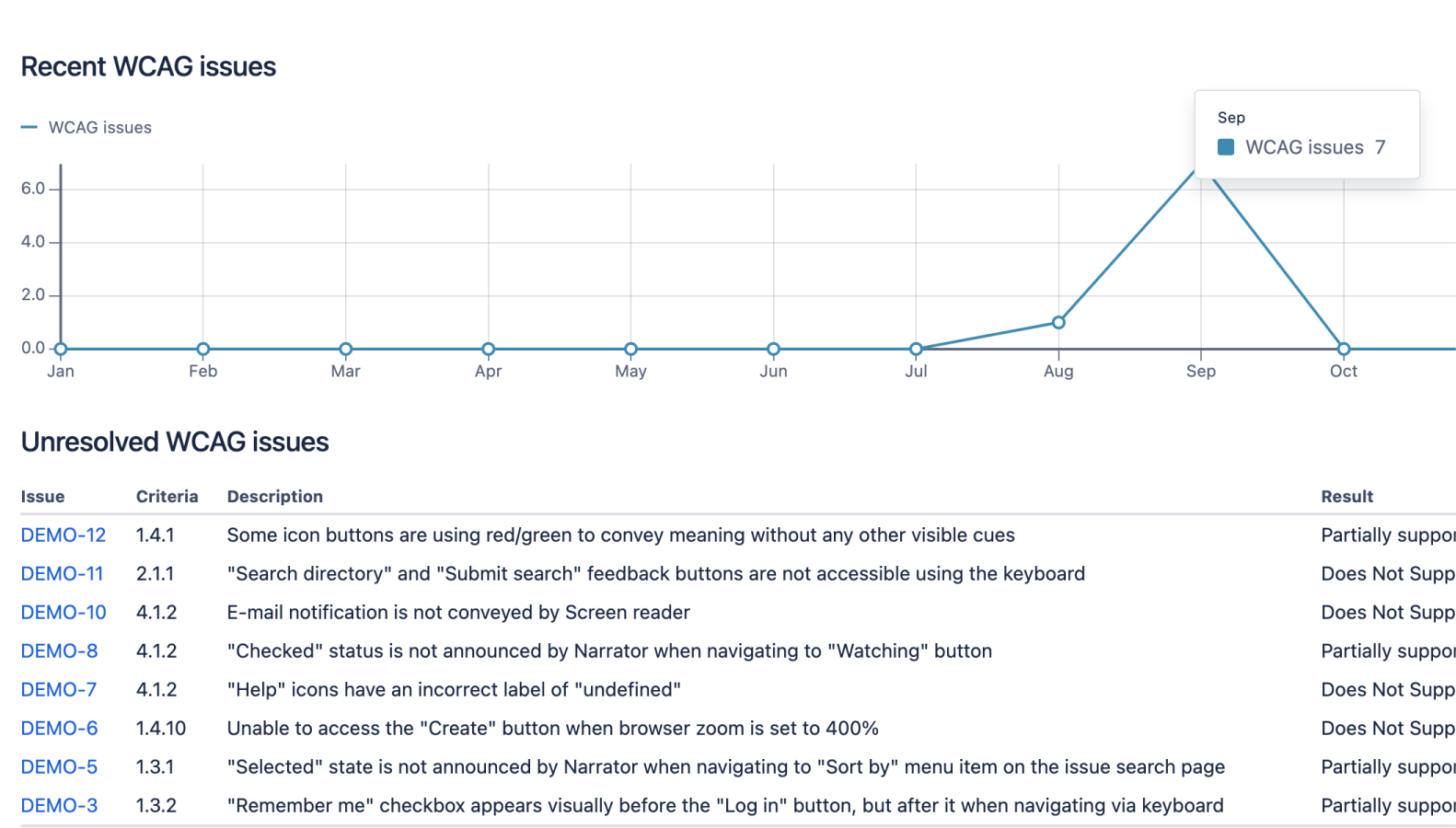The height and width of the screenshot is (828, 1456).
Task: Open issue DEMO-7
Action: (x=59, y=690)
